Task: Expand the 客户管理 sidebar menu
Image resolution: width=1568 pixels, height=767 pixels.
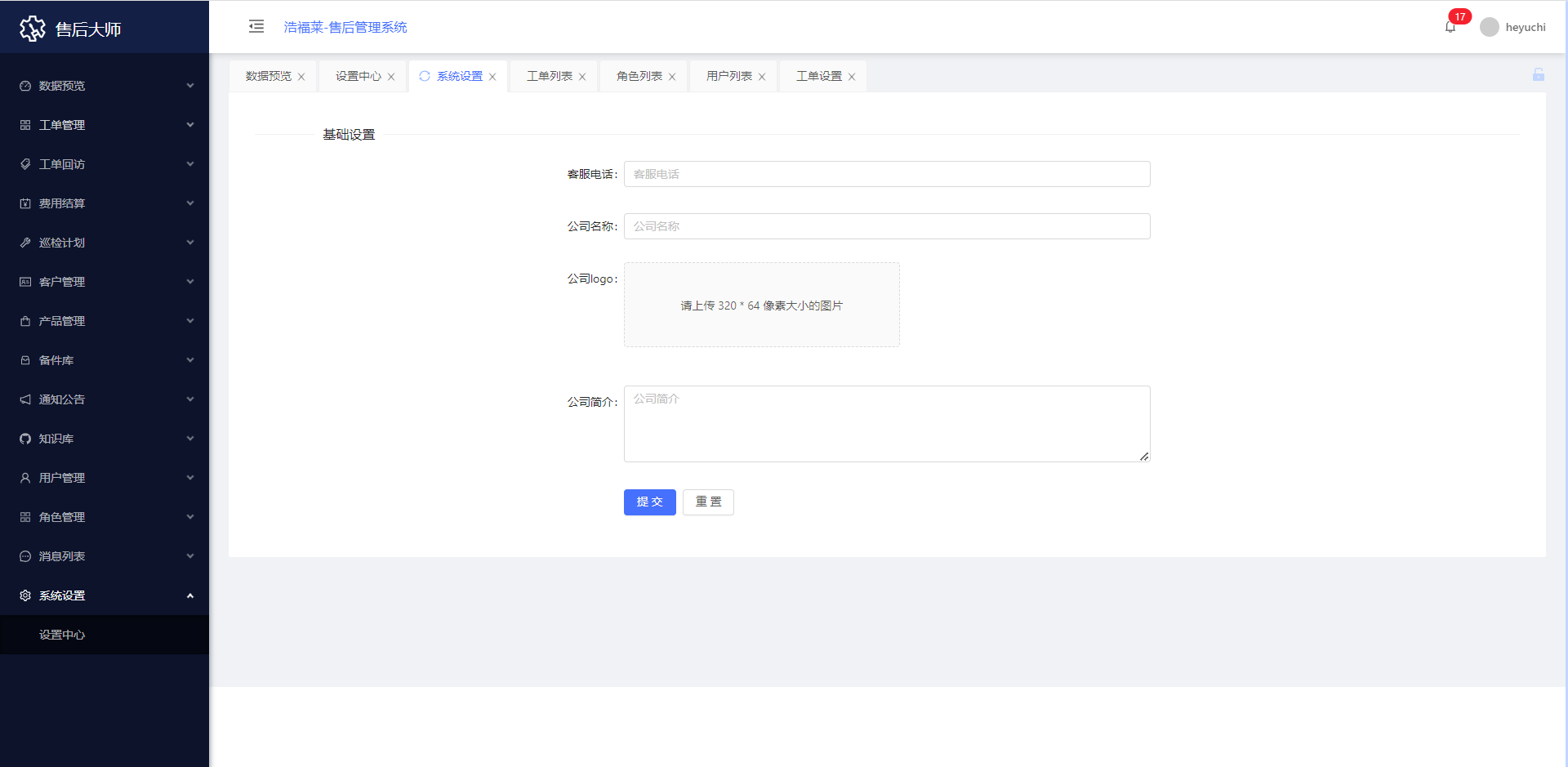Action: click(105, 282)
